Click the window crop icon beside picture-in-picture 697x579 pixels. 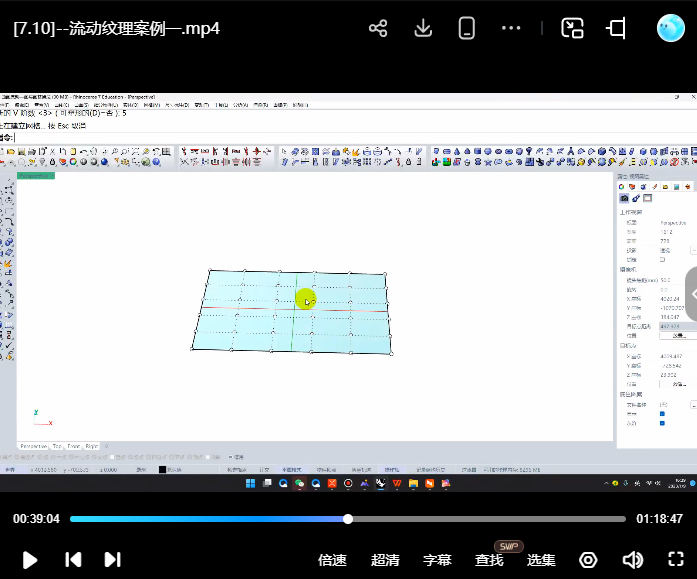[617, 28]
